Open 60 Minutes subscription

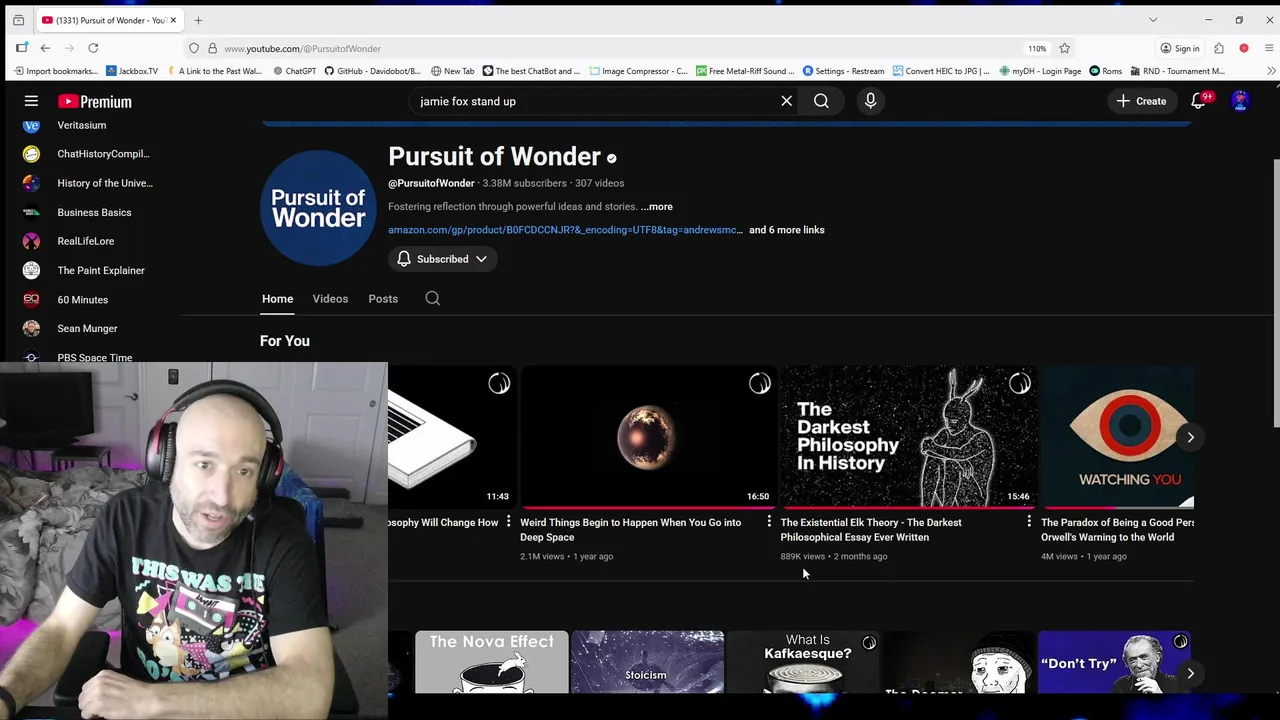pyautogui.click(x=85, y=299)
